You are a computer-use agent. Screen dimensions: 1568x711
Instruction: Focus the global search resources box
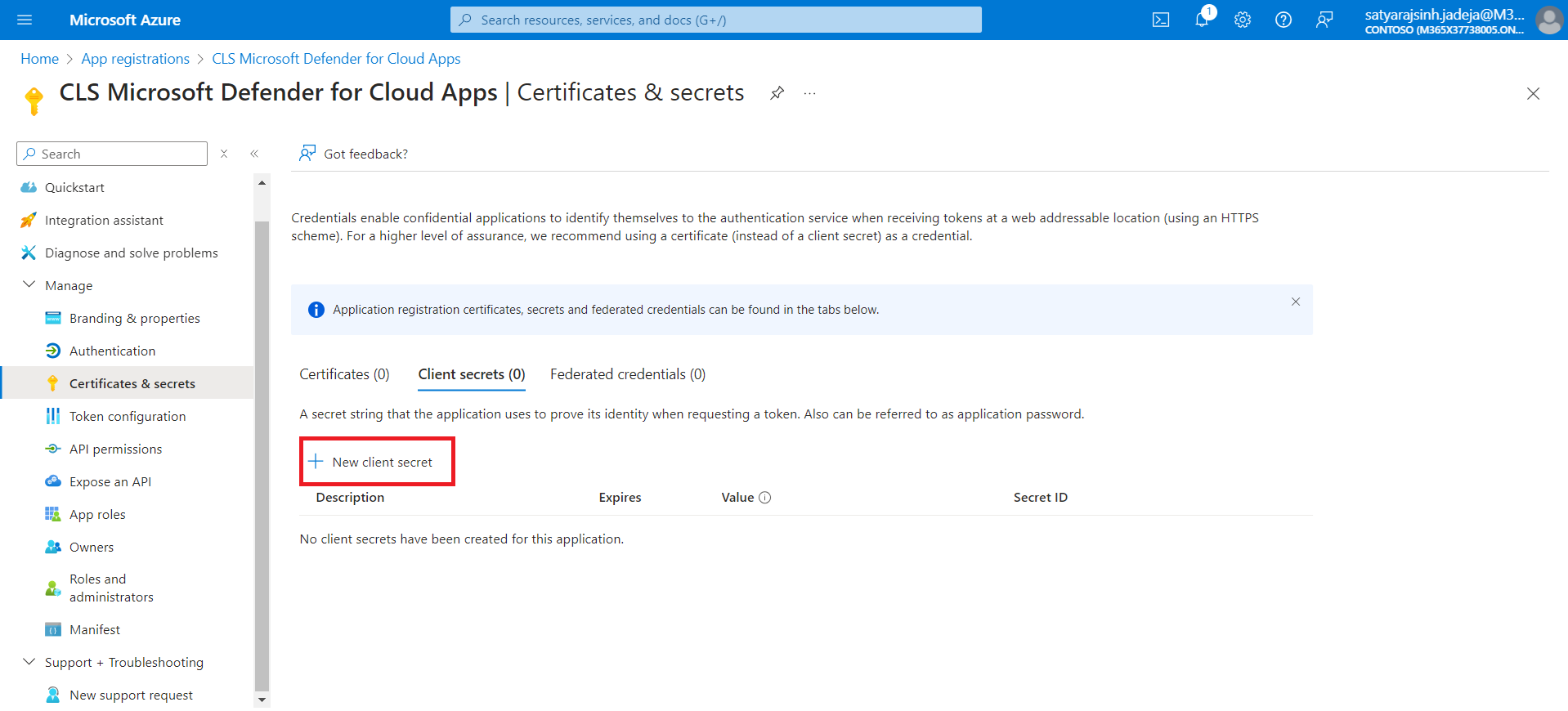(716, 20)
